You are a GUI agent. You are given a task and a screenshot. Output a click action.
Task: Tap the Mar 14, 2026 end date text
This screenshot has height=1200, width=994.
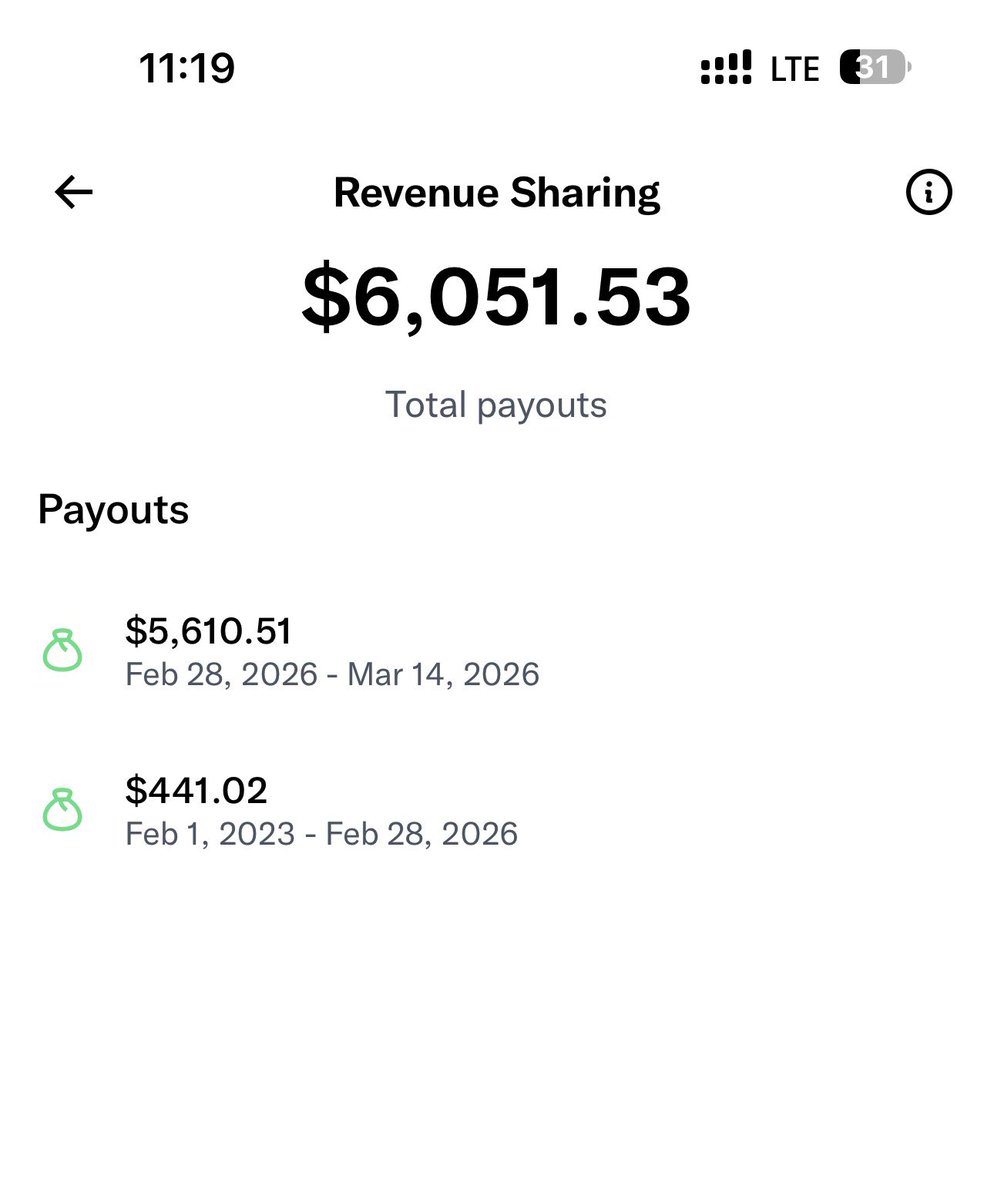[443, 674]
